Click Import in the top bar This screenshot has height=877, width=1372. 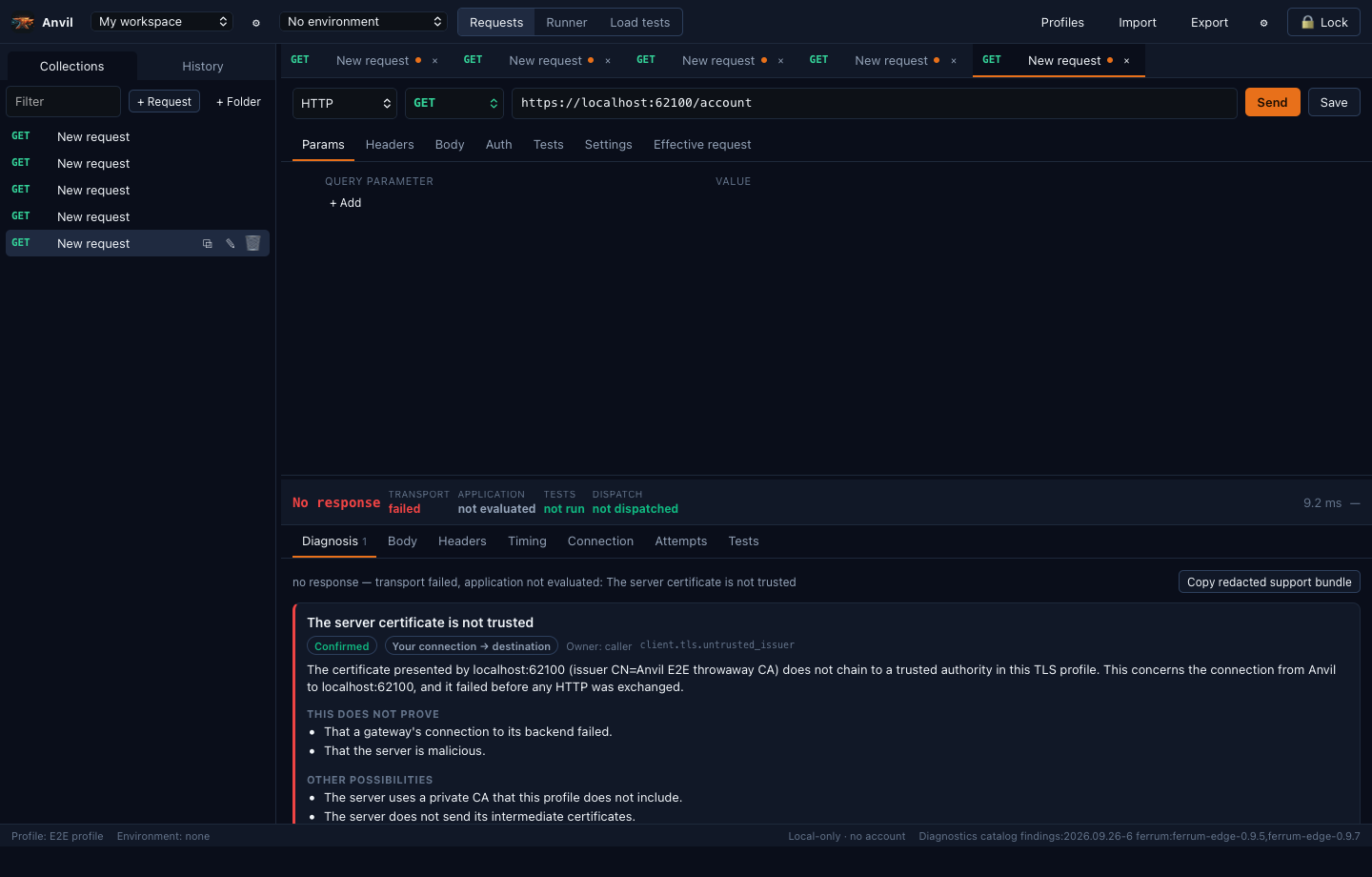click(1138, 23)
